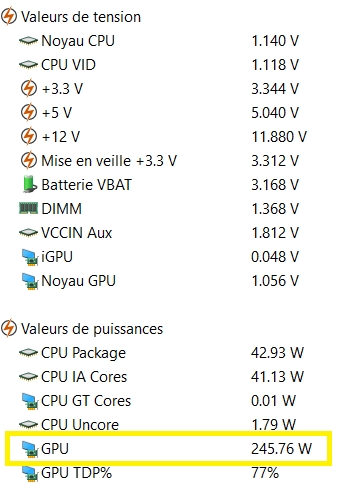Click the card icon next to GPU TDP%
This screenshot has height=491, width=363.
click(x=30, y=474)
